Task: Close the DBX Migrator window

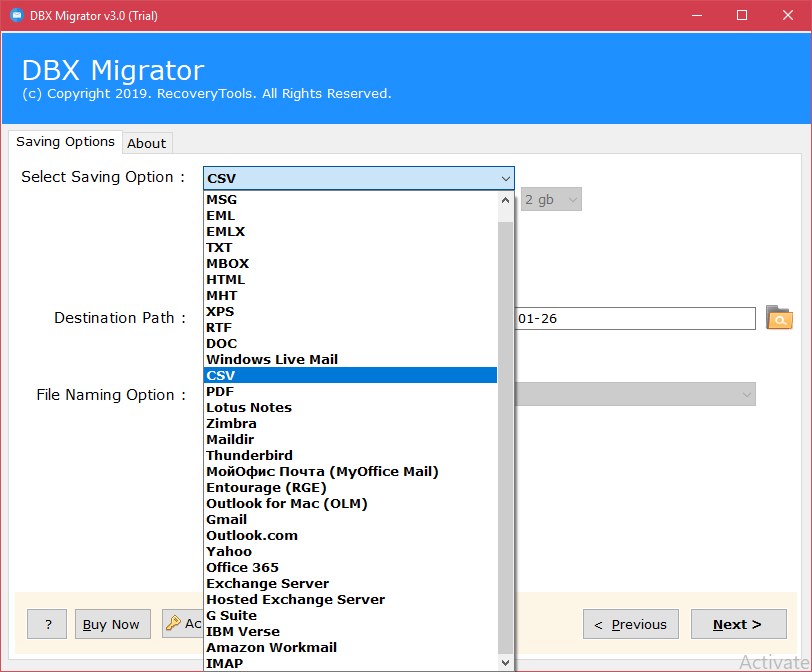Action: 788,16
